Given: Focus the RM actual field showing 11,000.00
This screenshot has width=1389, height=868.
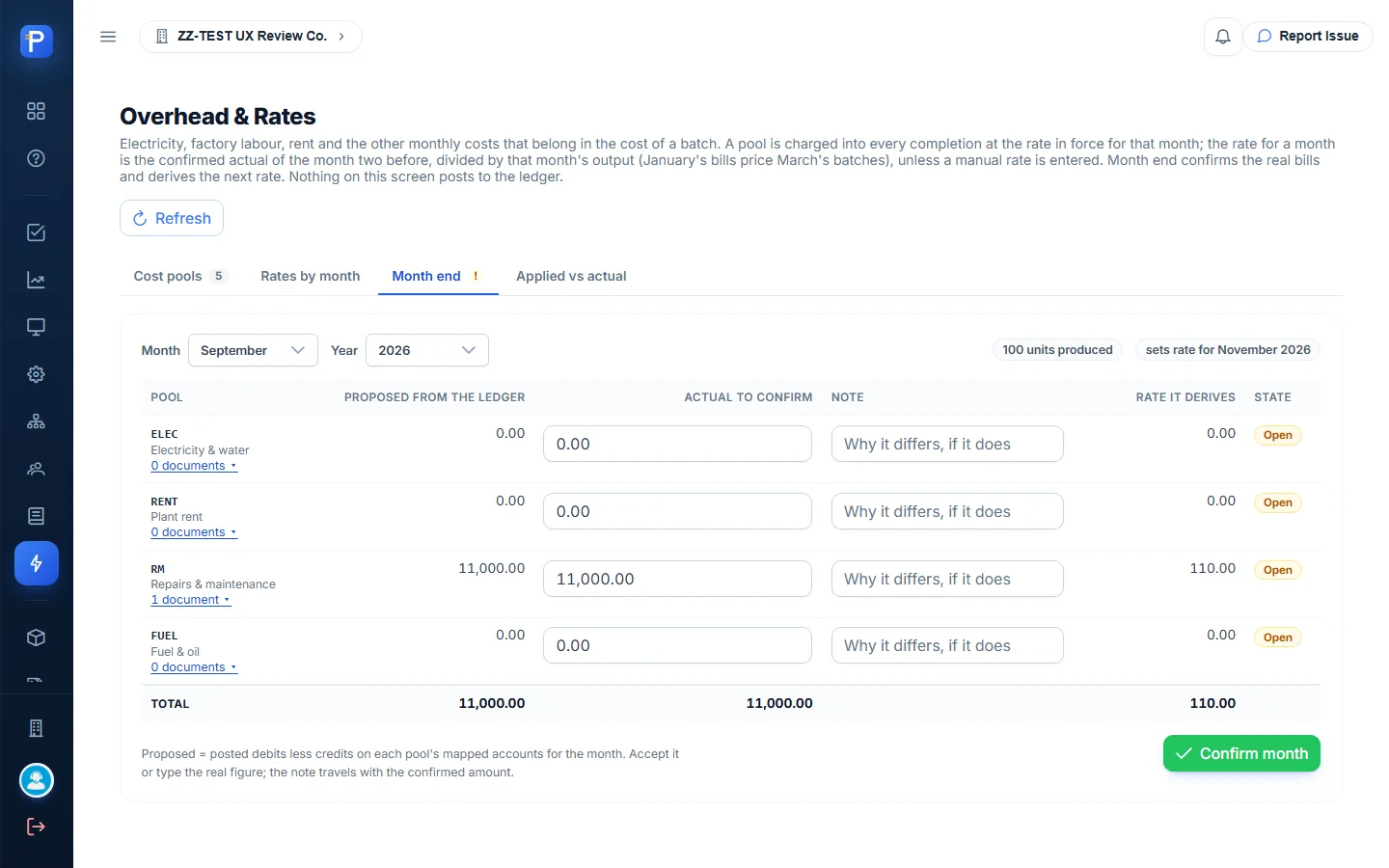Looking at the screenshot, I should [677, 579].
